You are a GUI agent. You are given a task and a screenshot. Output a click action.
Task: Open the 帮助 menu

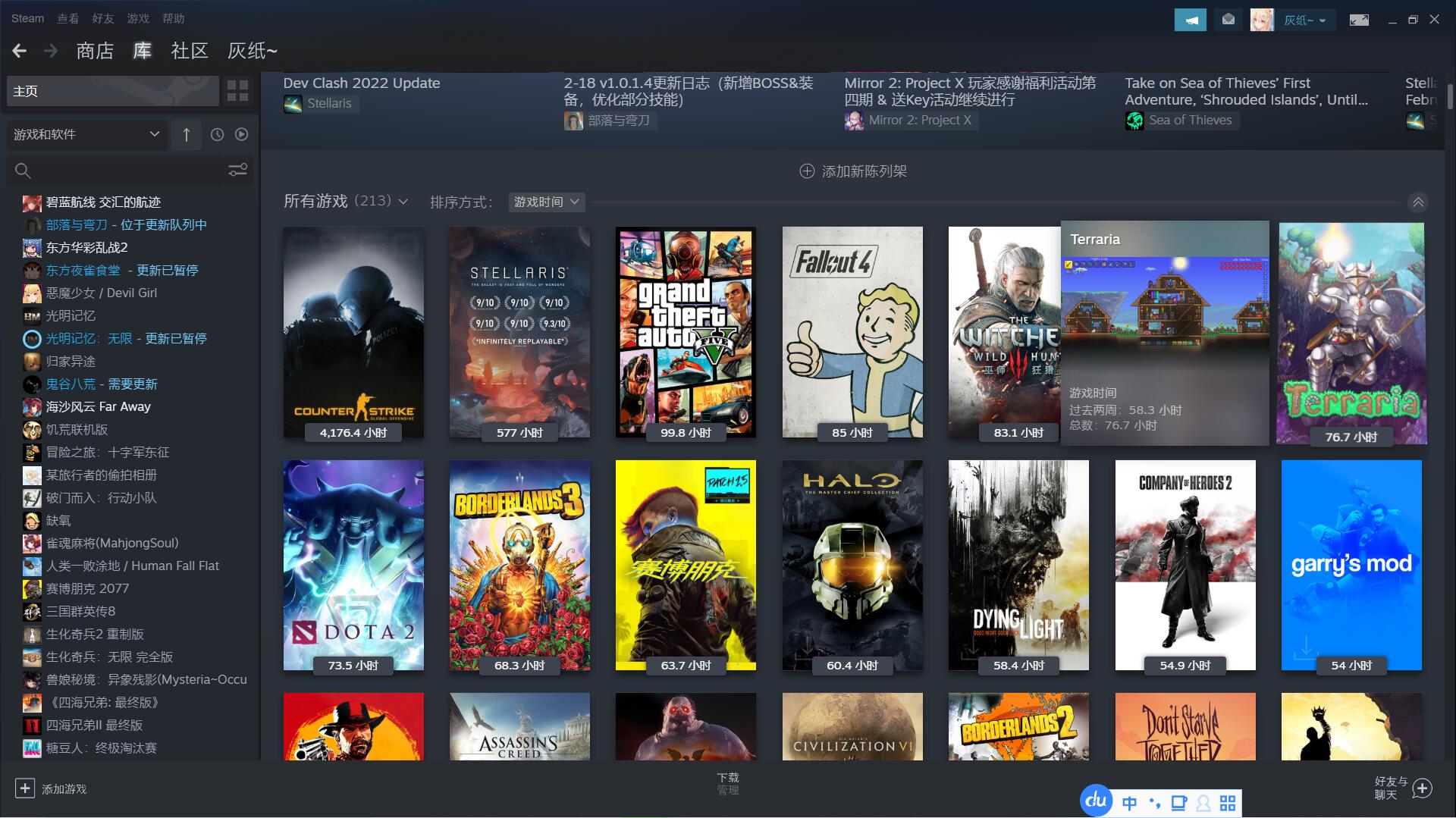click(x=173, y=18)
